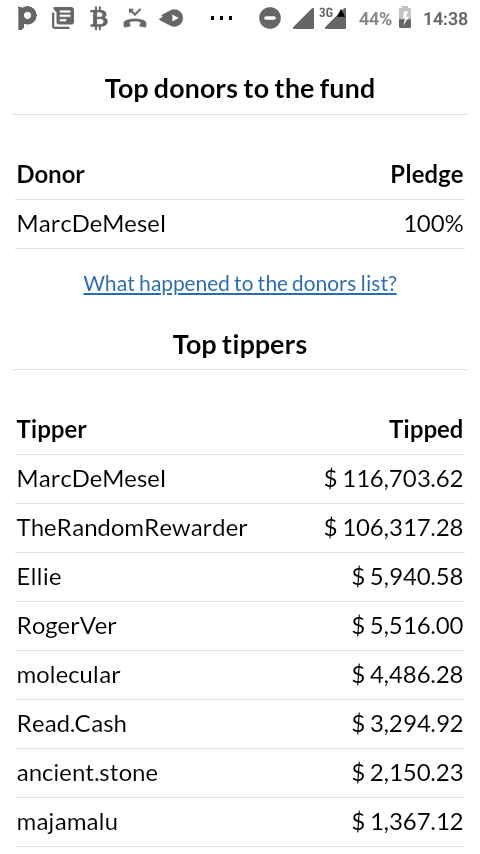480x854 pixels.
Task: Open the majamalu tipper entry
Action: [x=240, y=822]
